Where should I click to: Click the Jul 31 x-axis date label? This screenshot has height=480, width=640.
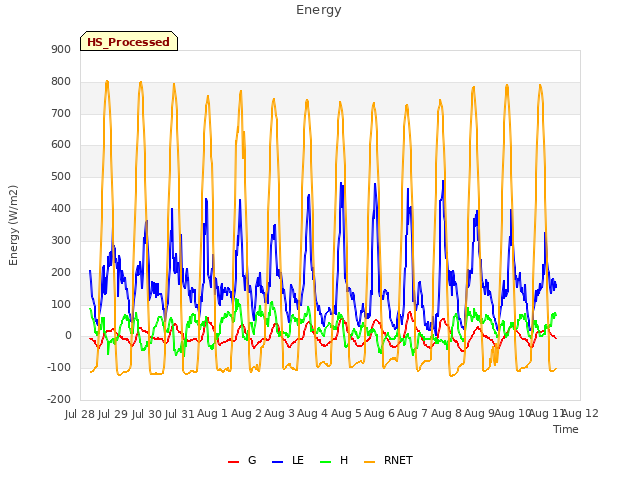pyautogui.click(x=179, y=414)
